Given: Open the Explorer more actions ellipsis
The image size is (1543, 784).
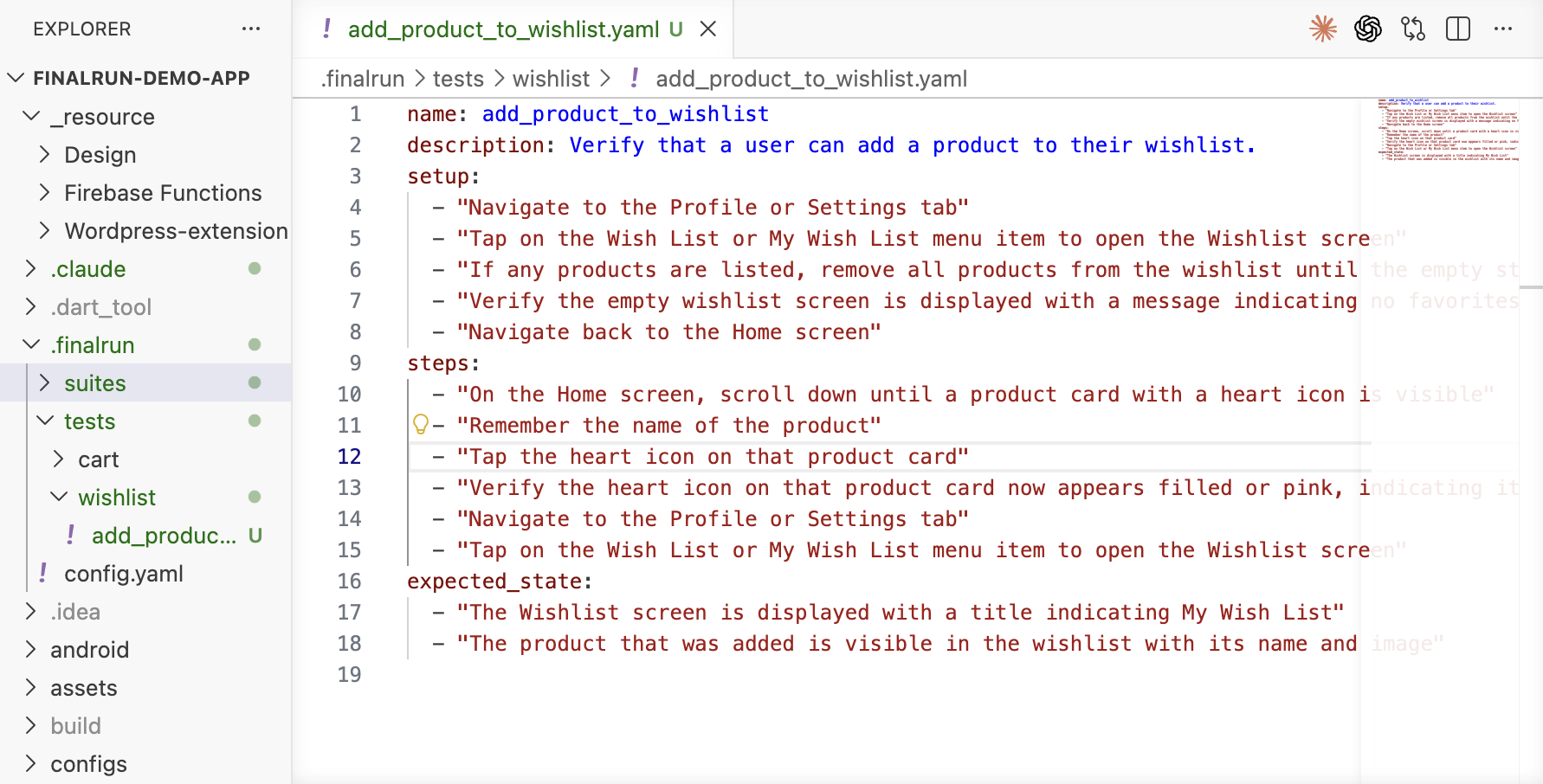Looking at the screenshot, I should tap(251, 29).
